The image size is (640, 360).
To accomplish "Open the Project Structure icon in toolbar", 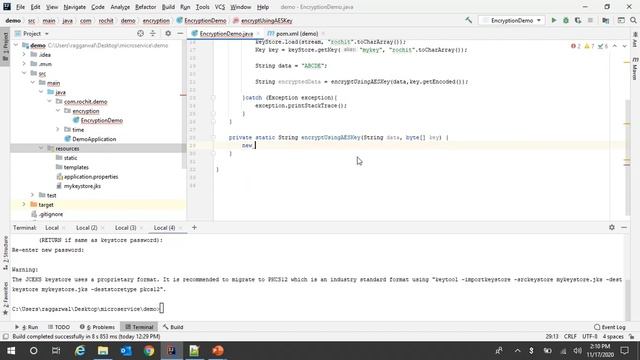I will 606,20.
